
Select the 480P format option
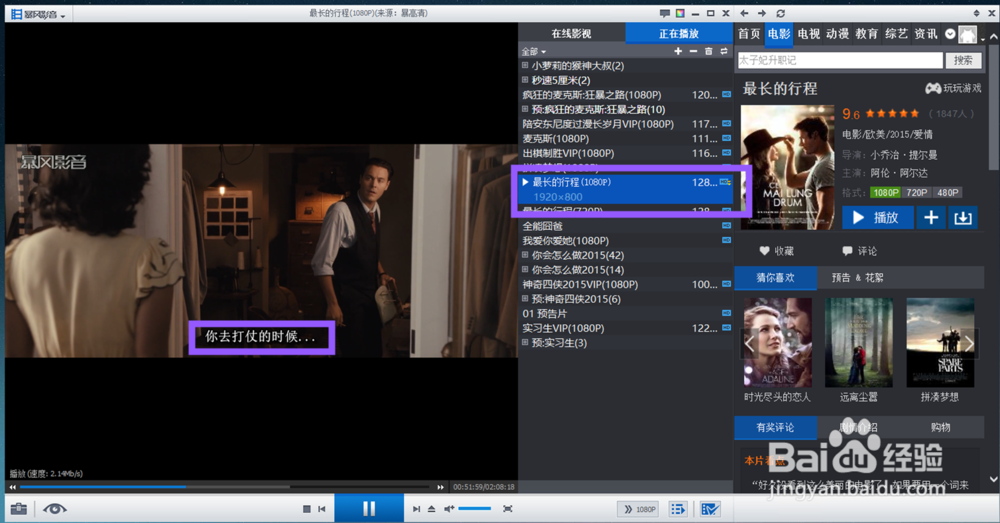point(947,193)
